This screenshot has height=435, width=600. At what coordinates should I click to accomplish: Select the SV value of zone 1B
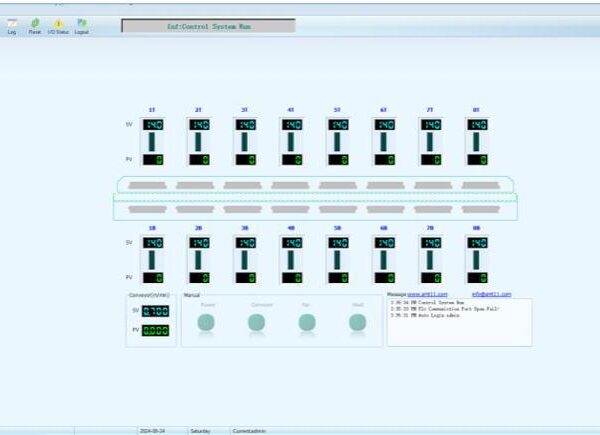coord(153,243)
